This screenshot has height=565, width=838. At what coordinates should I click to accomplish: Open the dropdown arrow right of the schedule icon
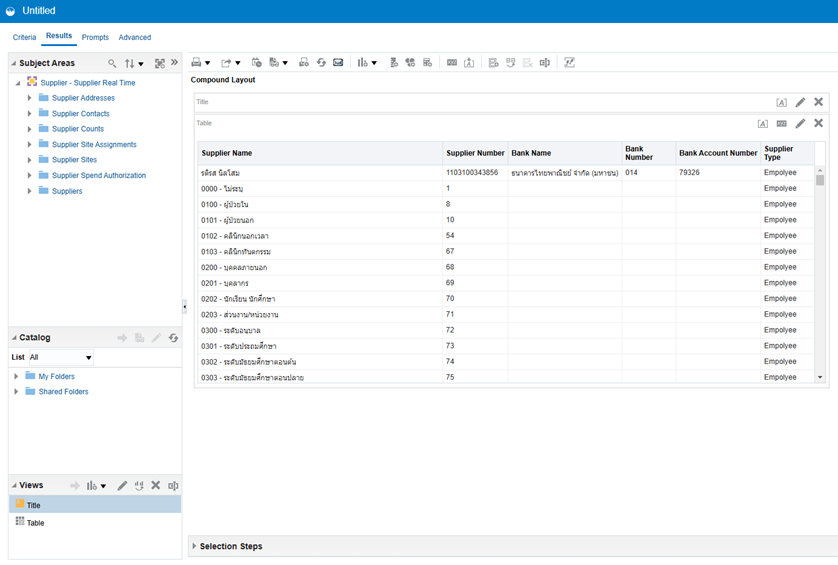point(285,63)
